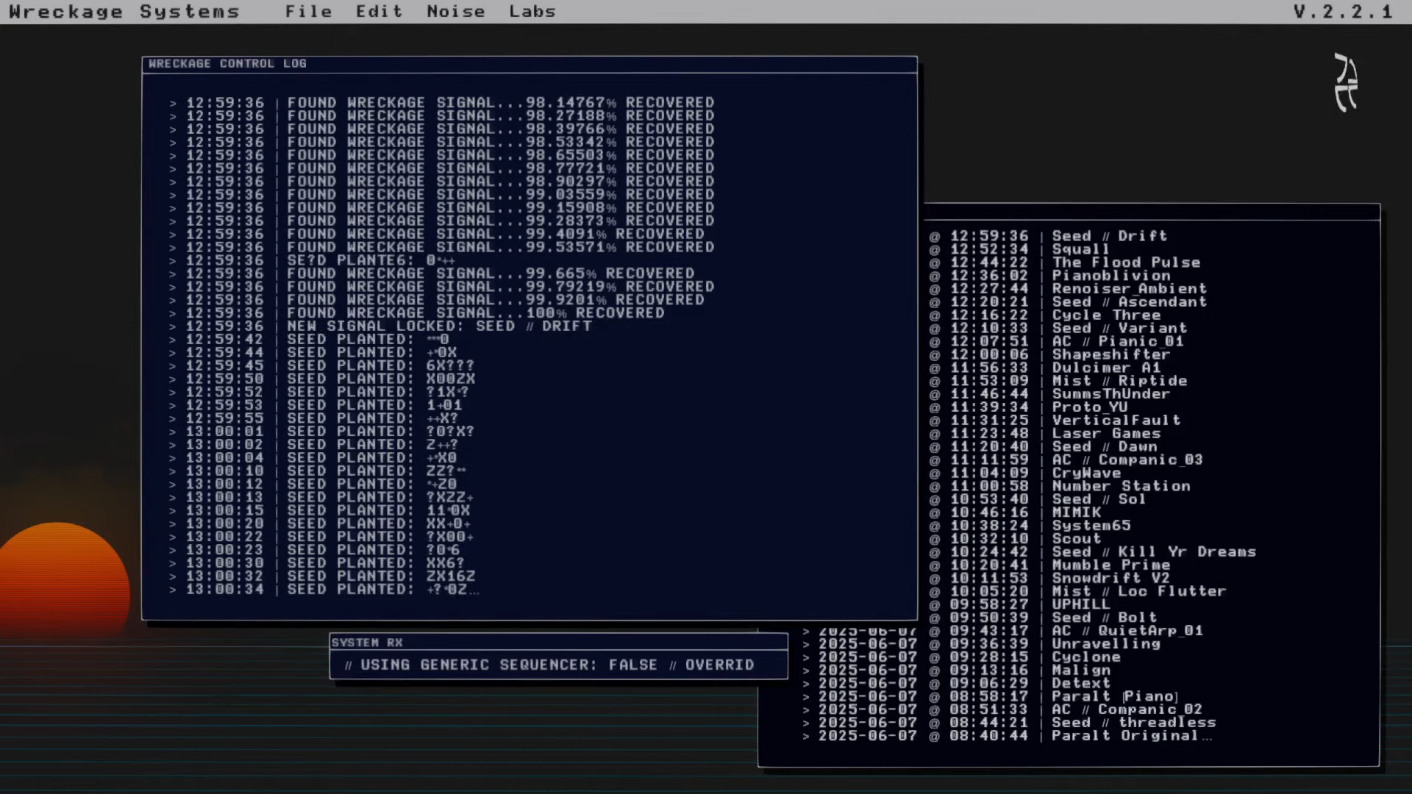
Task: Click the V.2.2.1 version label
Action: pos(1343,12)
